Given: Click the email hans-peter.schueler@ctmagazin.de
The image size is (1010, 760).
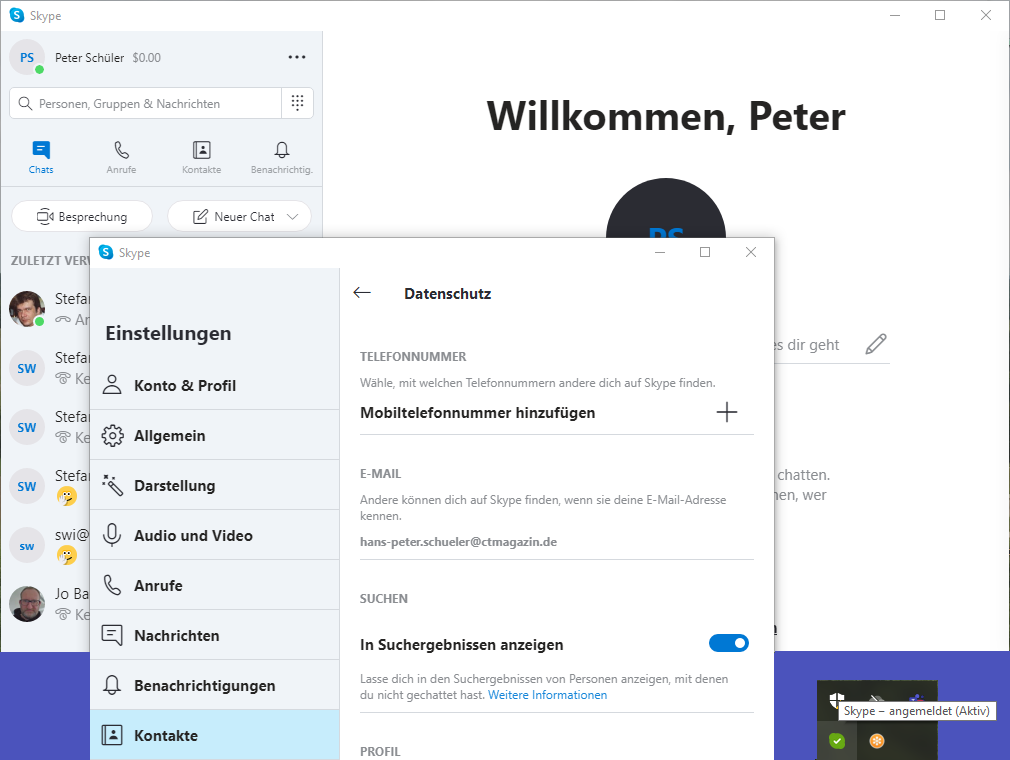Looking at the screenshot, I should 459,542.
